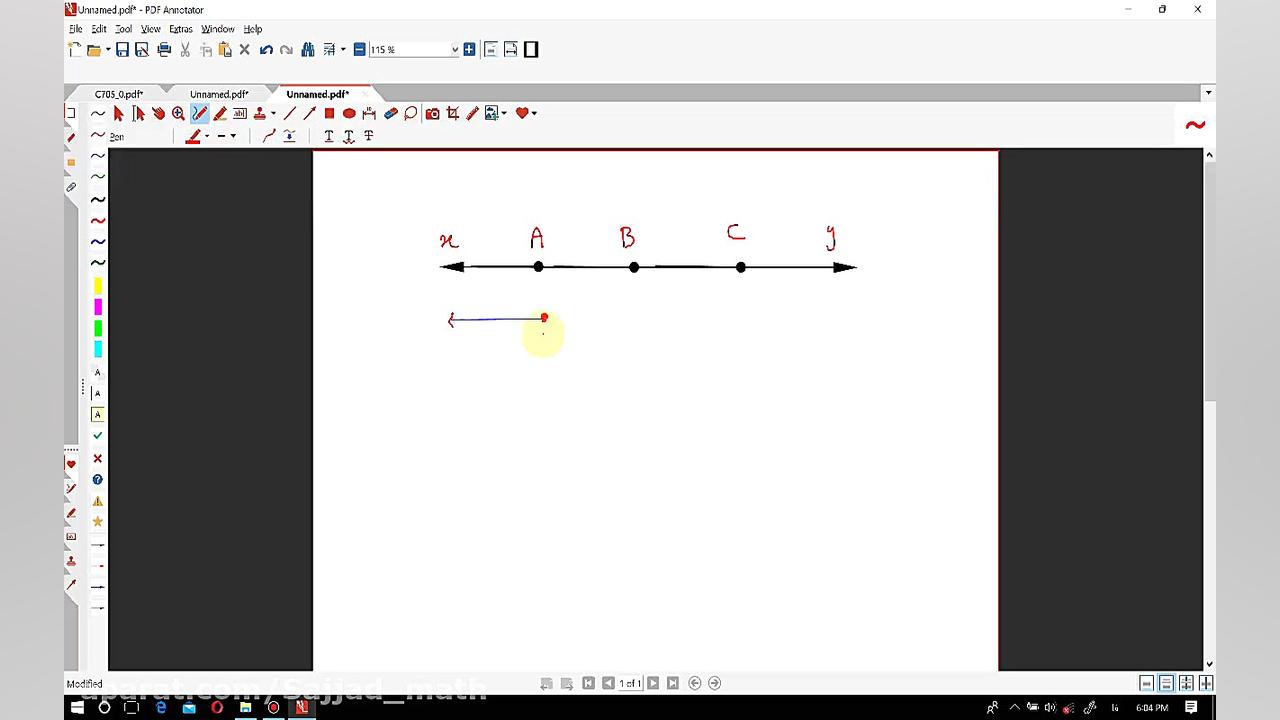Go to the next page
Screen dimensions: 1280x720
pos(653,683)
